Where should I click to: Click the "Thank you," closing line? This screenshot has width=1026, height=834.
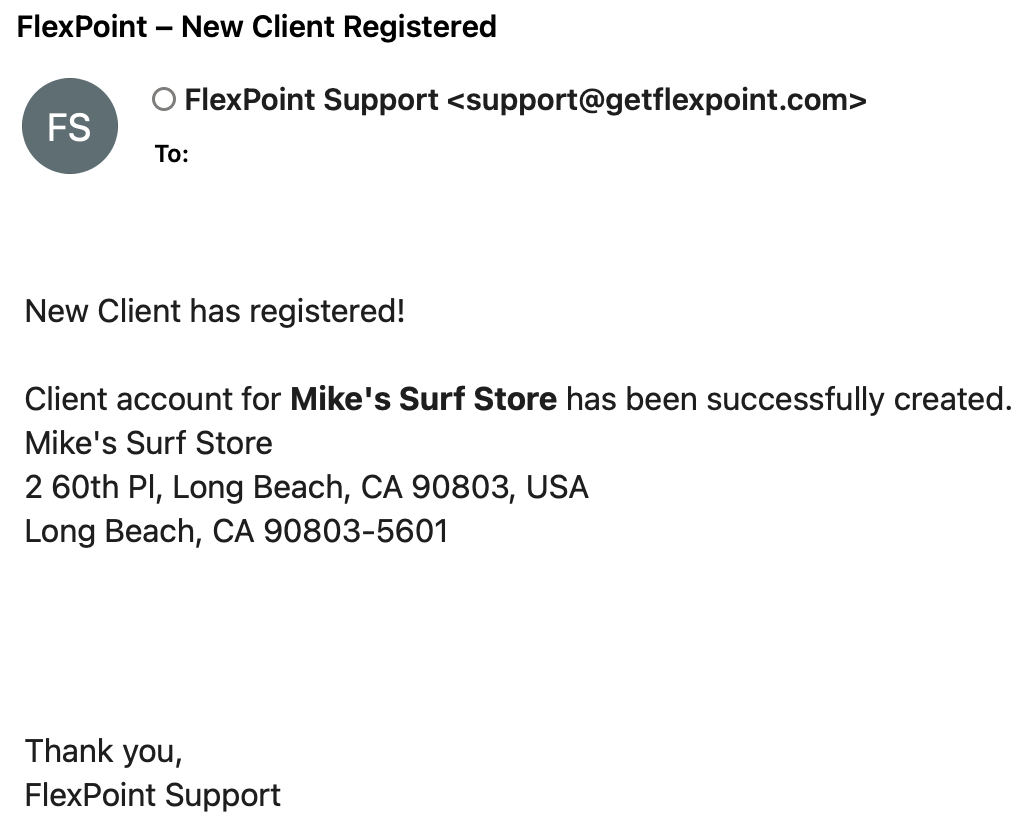pyautogui.click(x=104, y=750)
